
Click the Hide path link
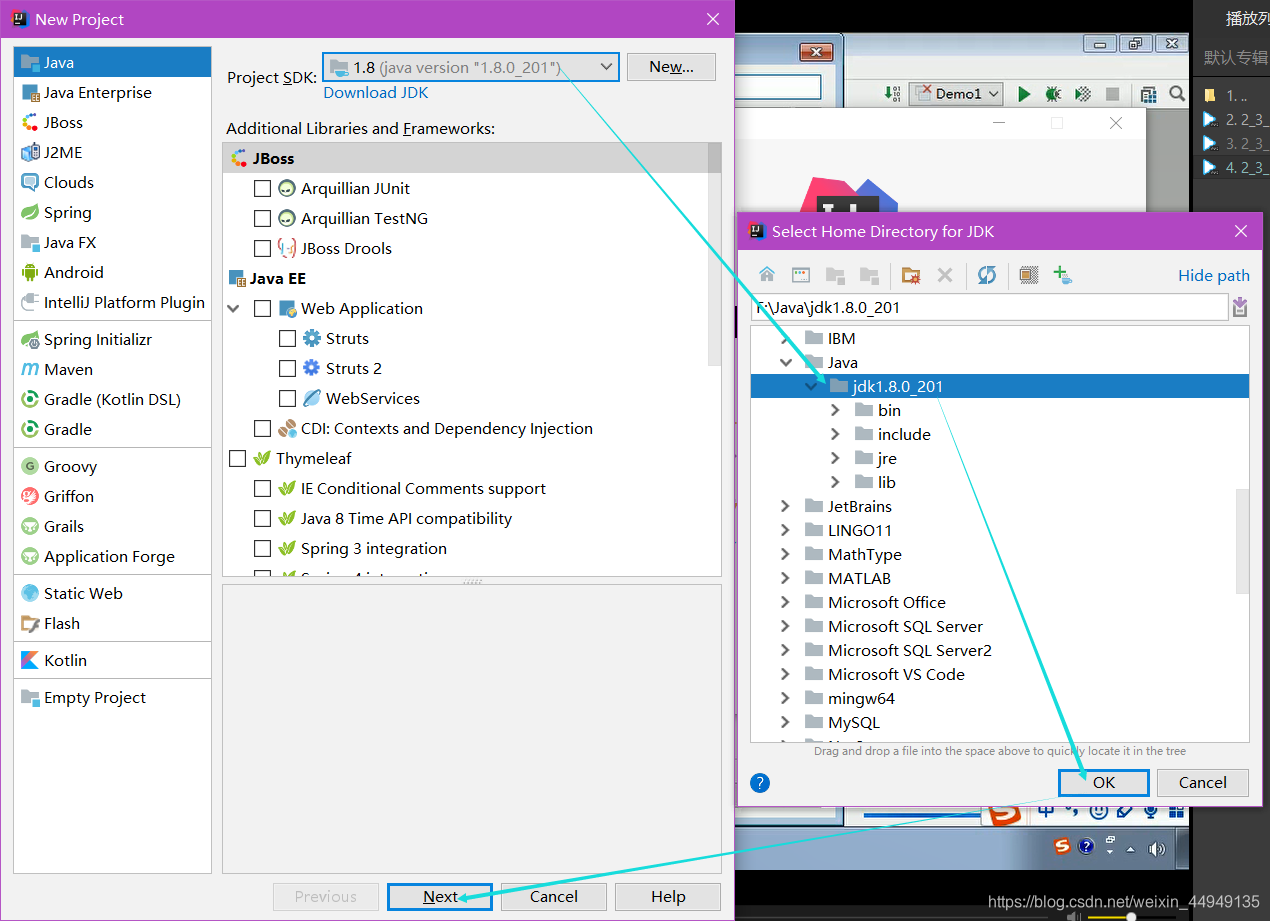1214,275
